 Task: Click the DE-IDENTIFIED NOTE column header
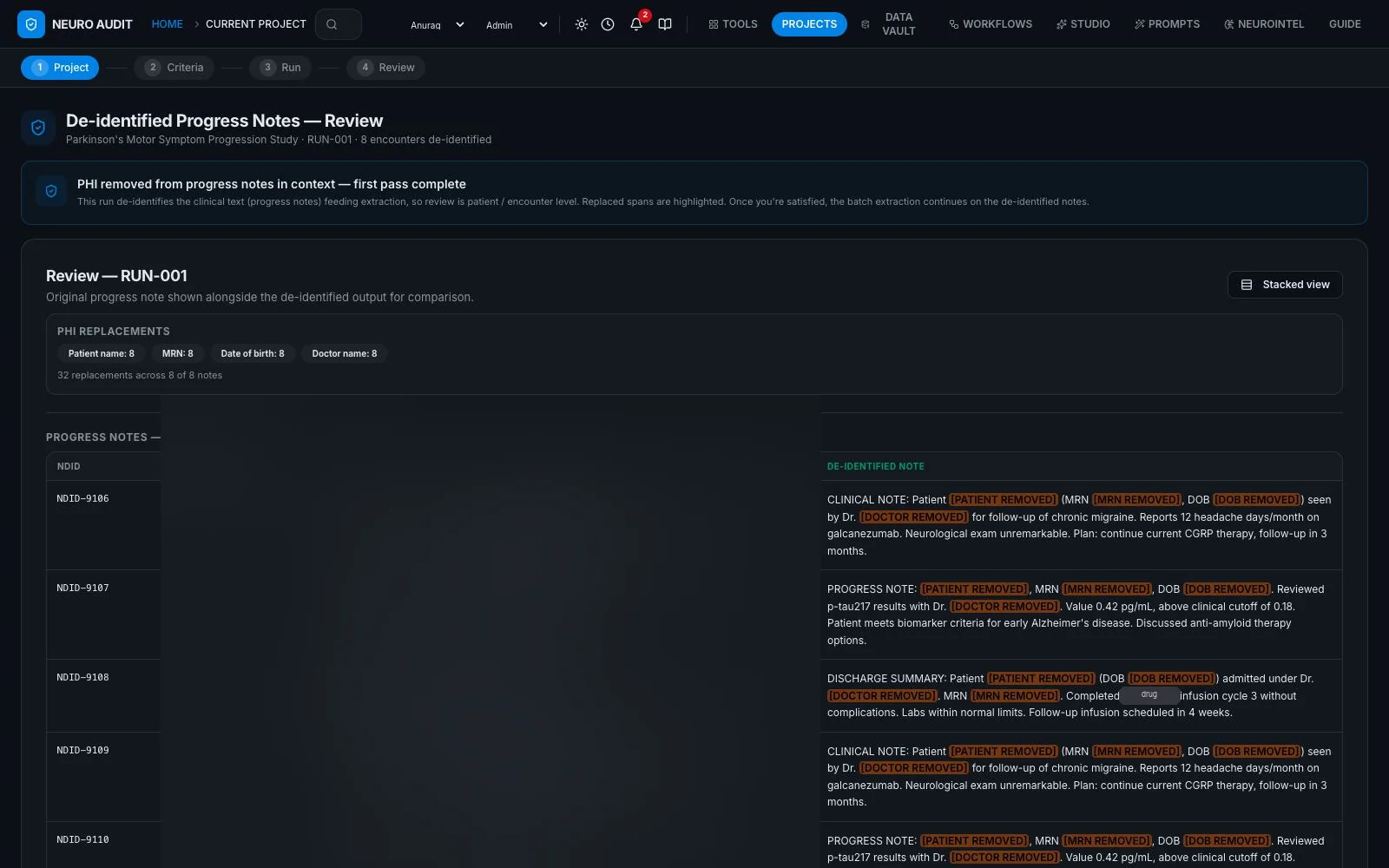click(x=876, y=467)
